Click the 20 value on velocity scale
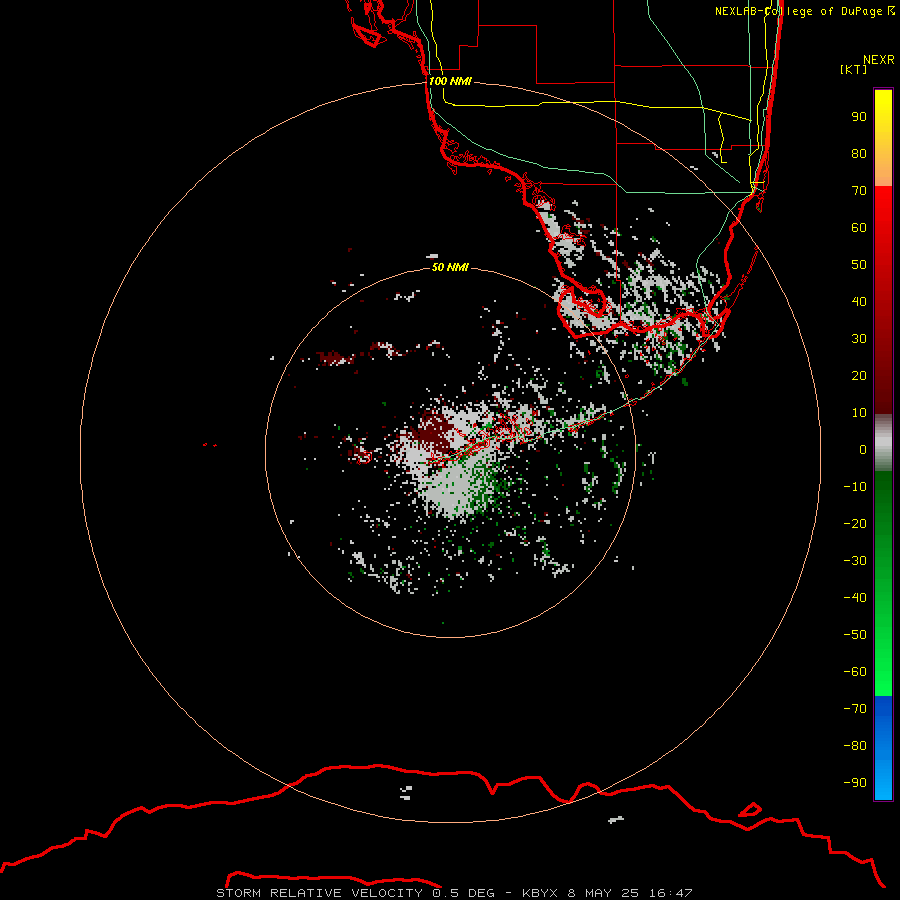 point(859,375)
